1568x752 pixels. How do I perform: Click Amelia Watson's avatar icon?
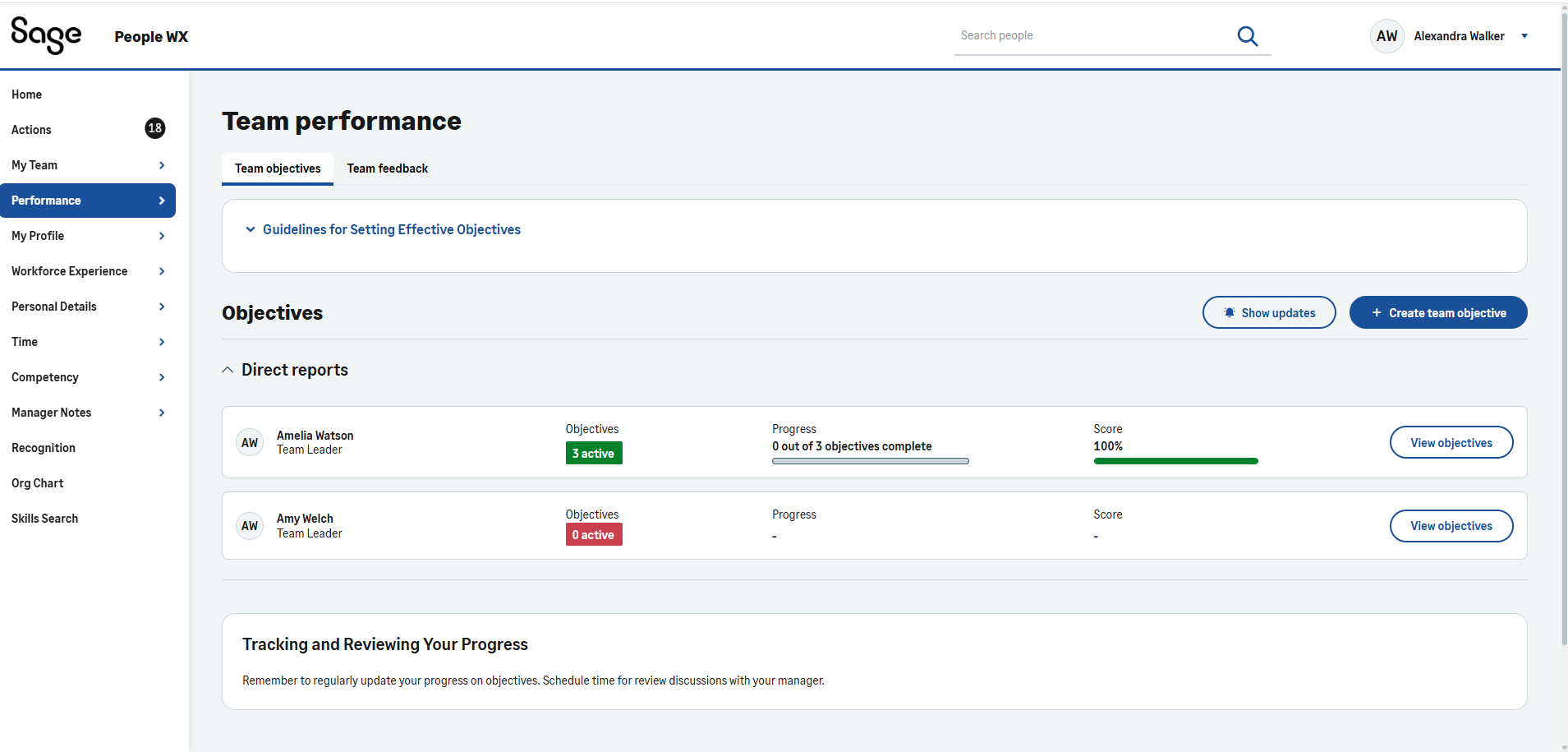[250, 443]
